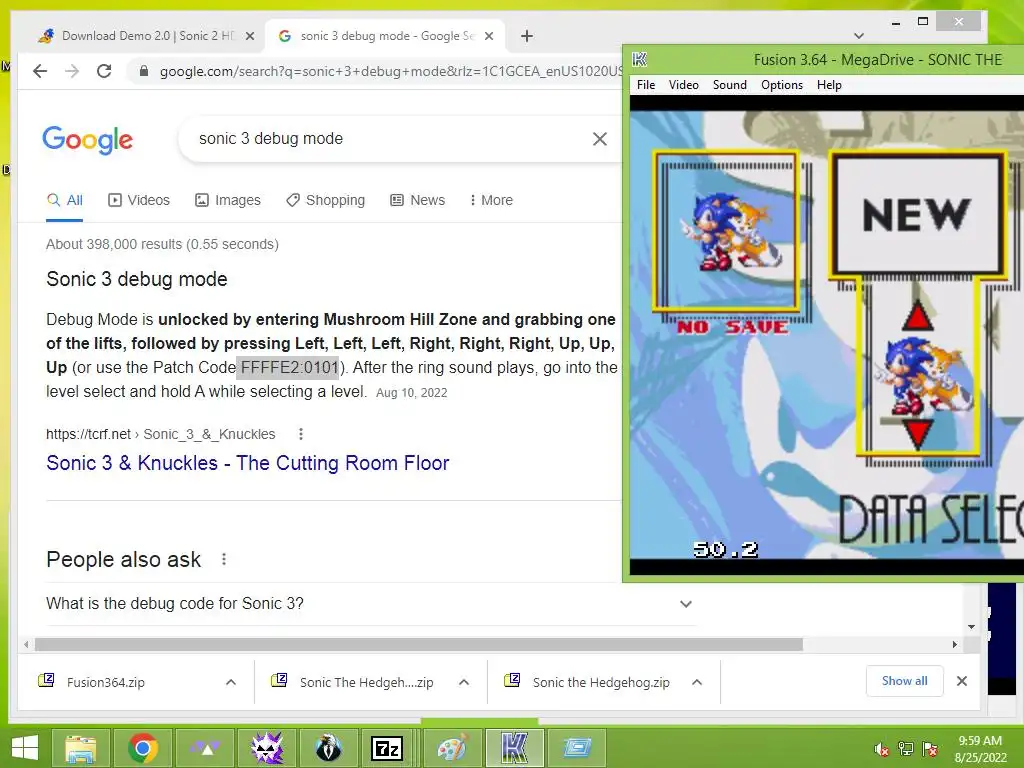This screenshot has height=768, width=1024.
Task: Clear the search box with X
Action: (600, 138)
